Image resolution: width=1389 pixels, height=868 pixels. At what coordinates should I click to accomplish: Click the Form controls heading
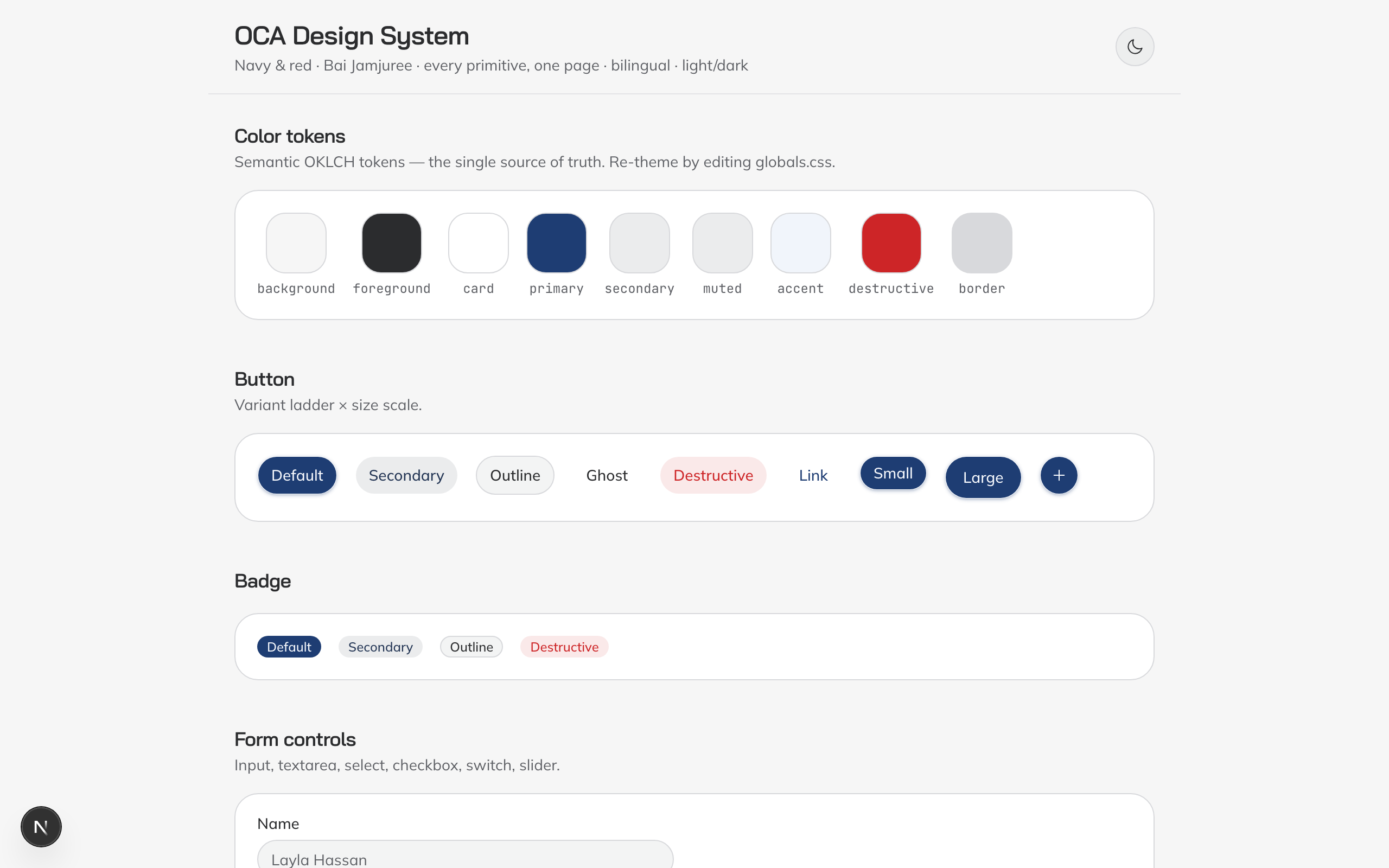pos(295,739)
